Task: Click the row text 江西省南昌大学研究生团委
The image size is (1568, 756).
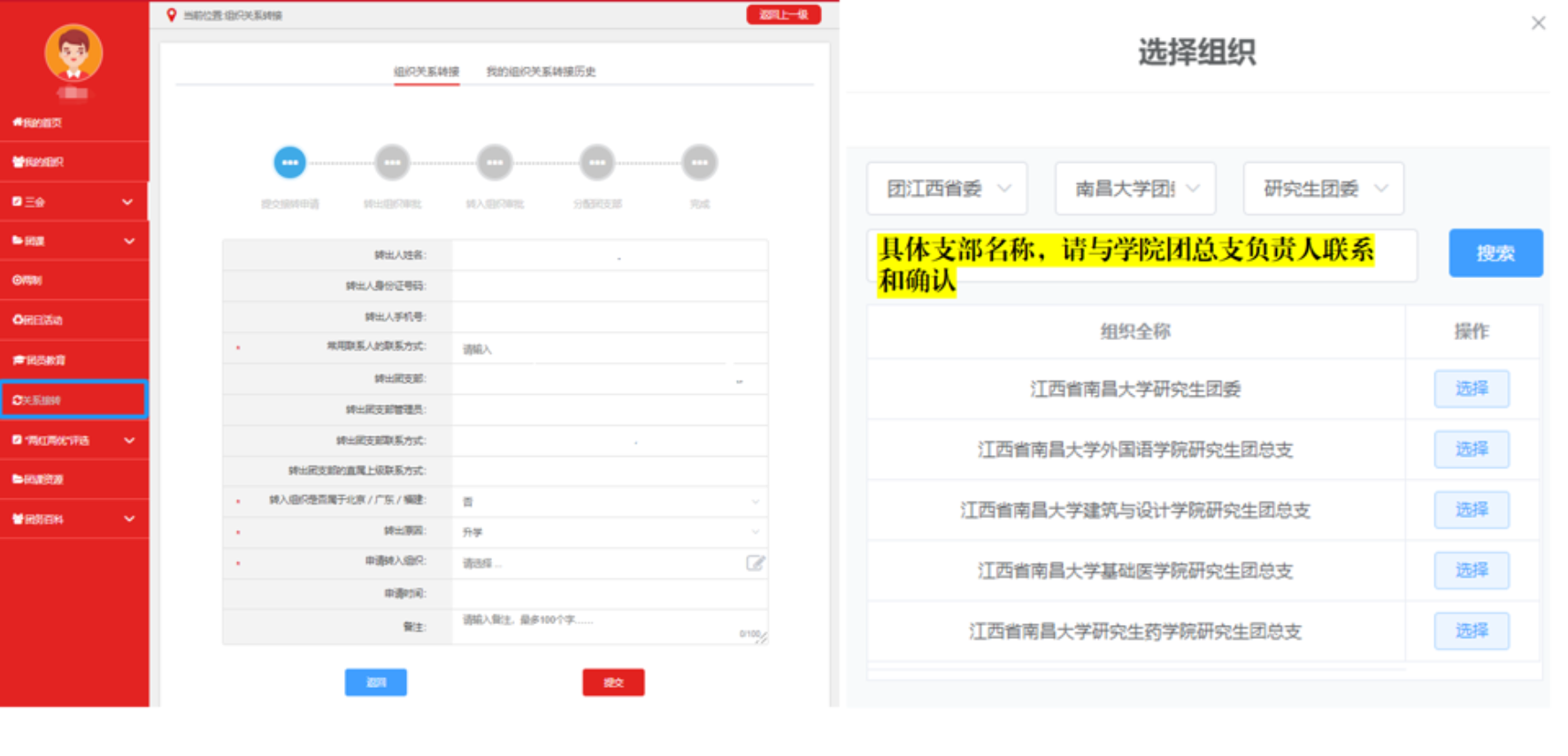Action: click(1135, 390)
